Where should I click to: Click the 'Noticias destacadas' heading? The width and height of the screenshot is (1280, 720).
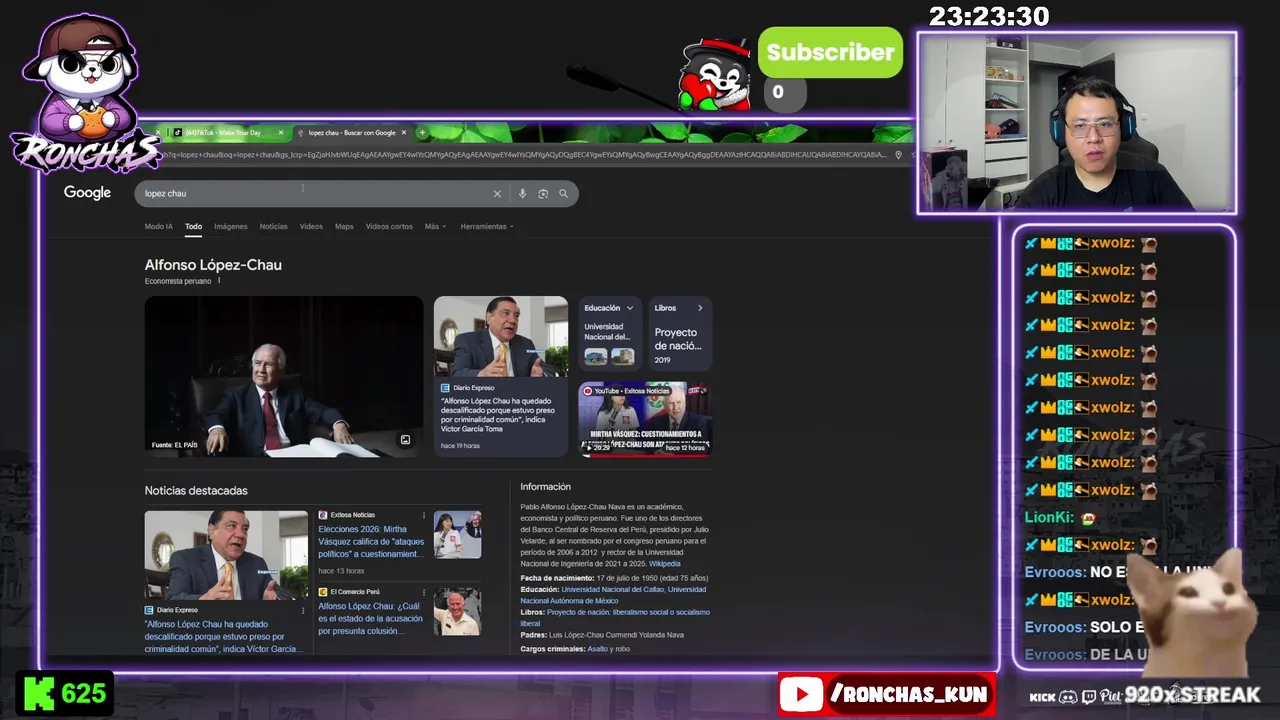coord(196,491)
